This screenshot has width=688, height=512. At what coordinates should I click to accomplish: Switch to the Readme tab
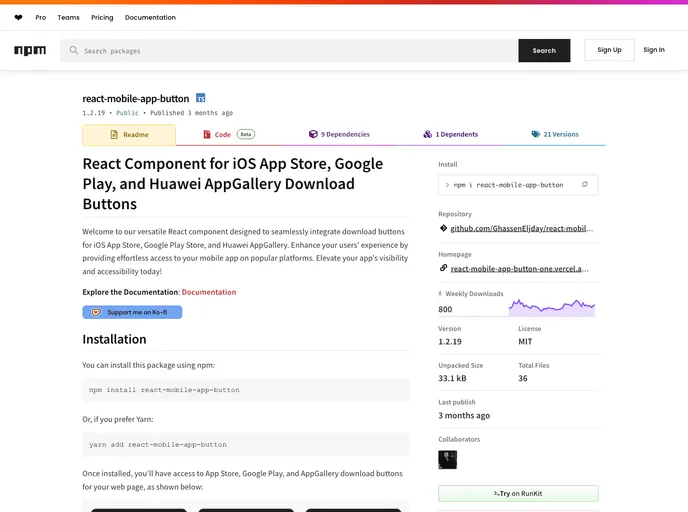tap(129, 135)
